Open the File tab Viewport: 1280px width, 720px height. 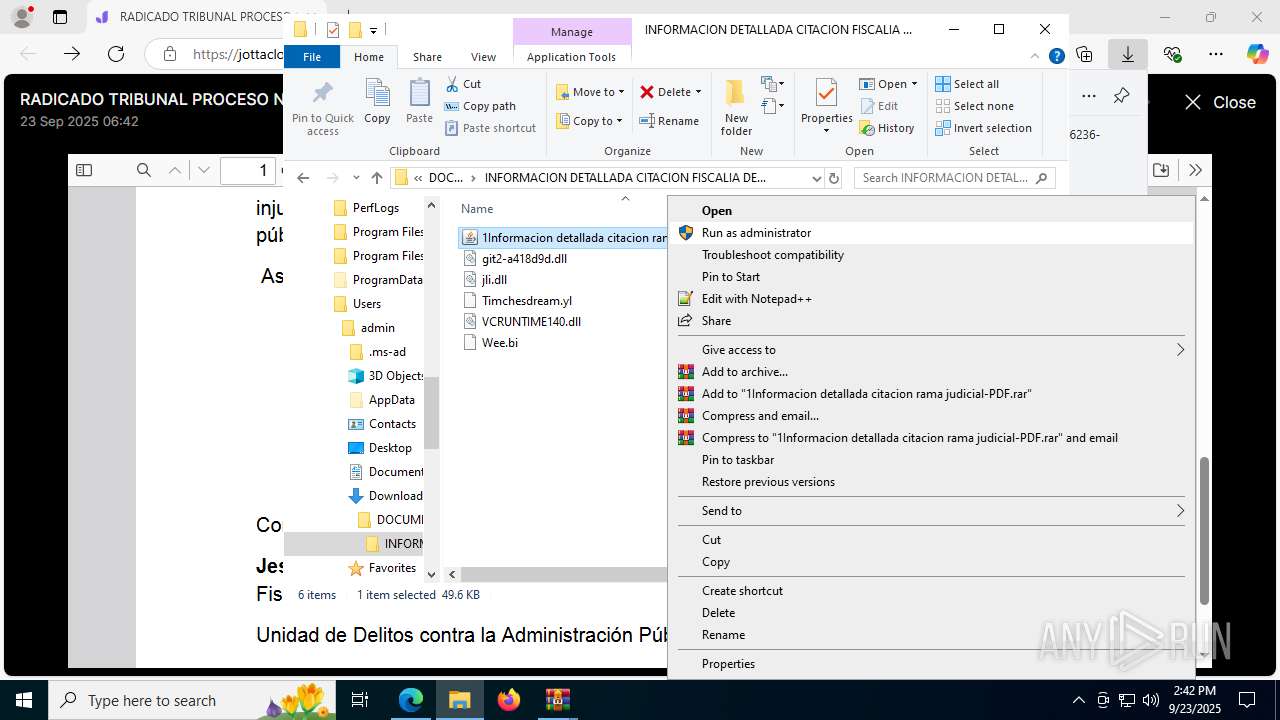pyautogui.click(x=312, y=57)
